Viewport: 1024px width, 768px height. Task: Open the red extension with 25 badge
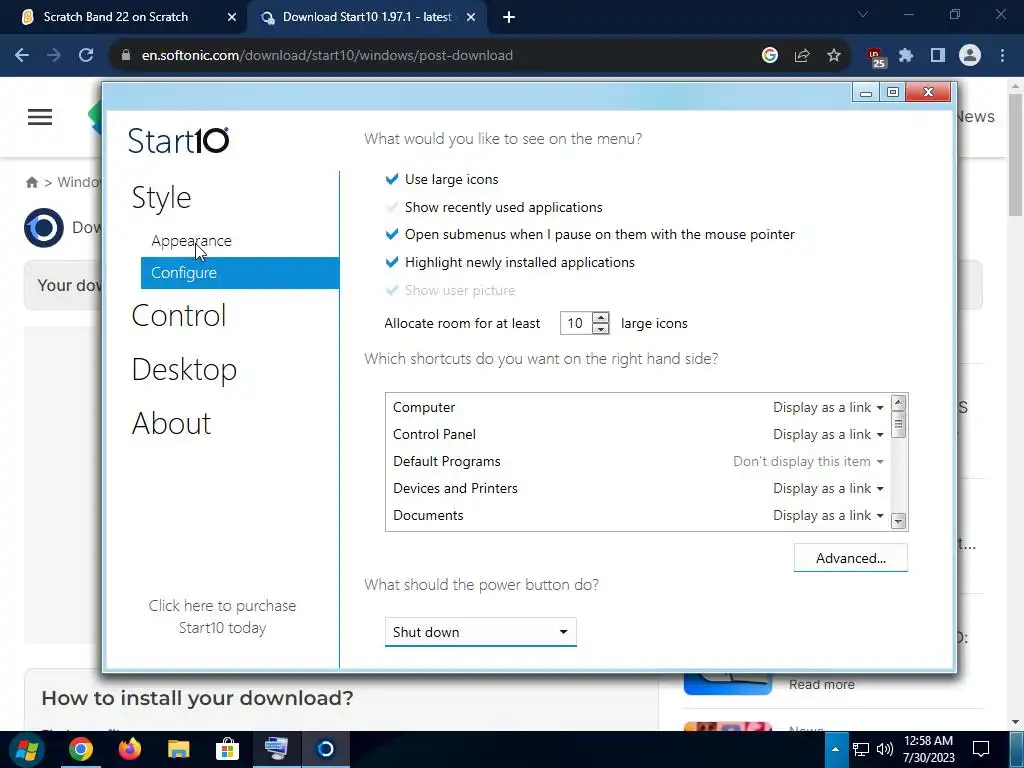pyautogui.click(x=875, y=57)
